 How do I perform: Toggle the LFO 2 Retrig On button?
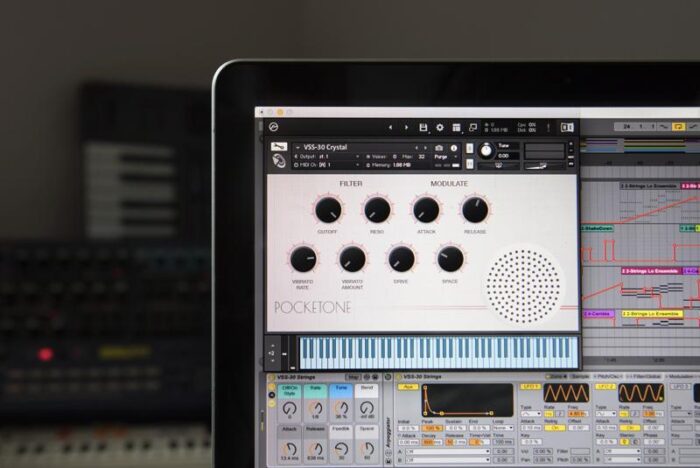tap(630, 428)
